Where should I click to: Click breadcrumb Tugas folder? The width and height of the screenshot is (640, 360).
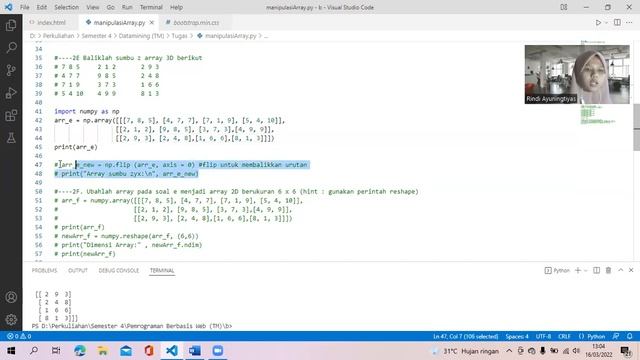click(x=179, y=36)
